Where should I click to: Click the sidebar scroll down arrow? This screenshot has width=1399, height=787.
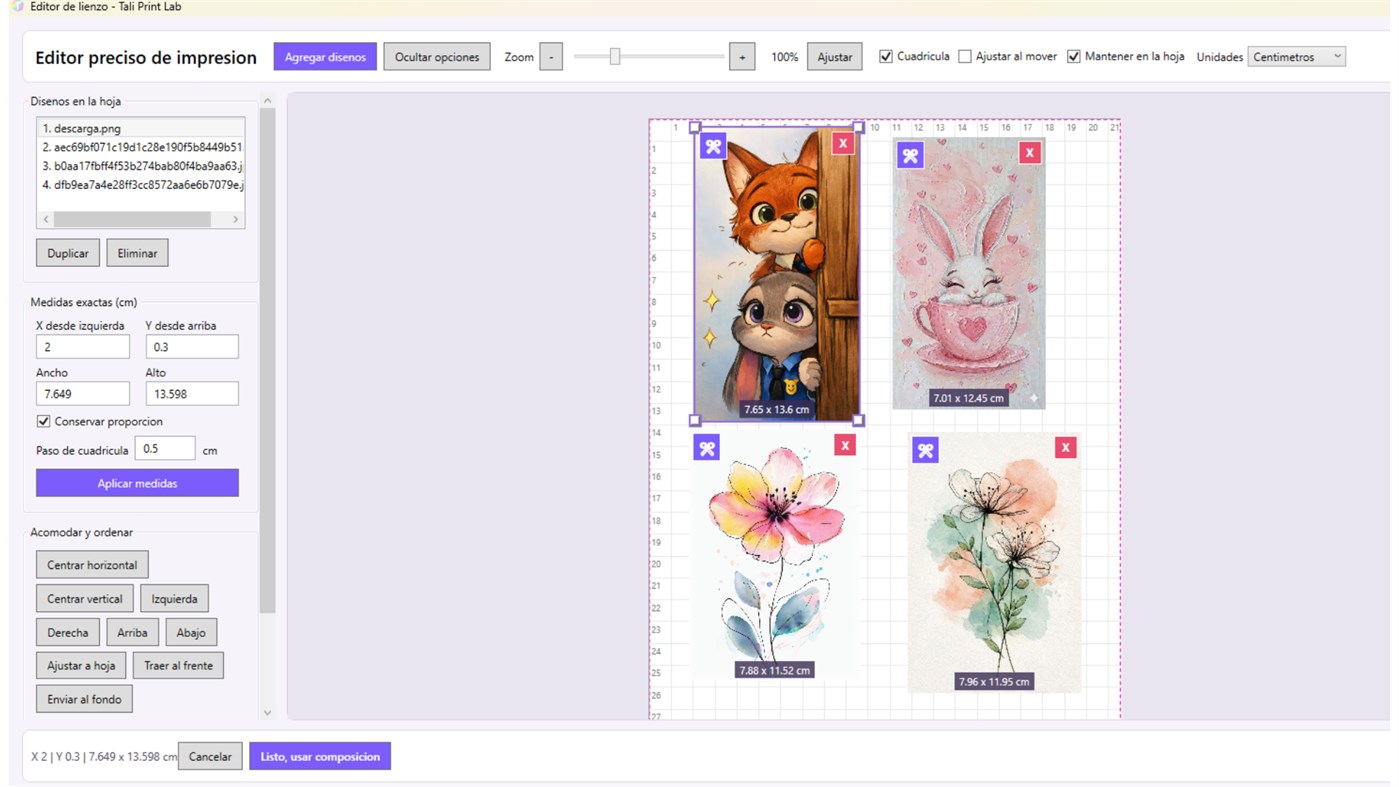point(267,712)
